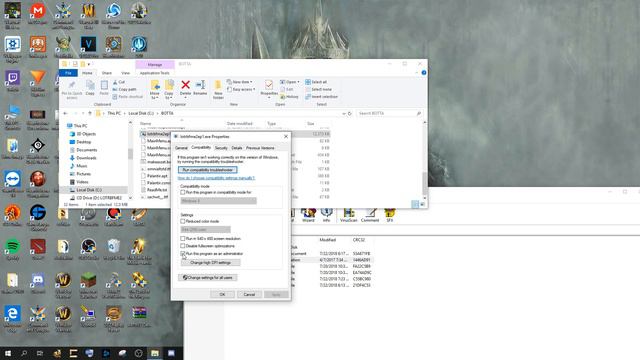Screen dimensions: 640x360
Task: Open the View ribbon tab
Action: (x=126, y=73)
